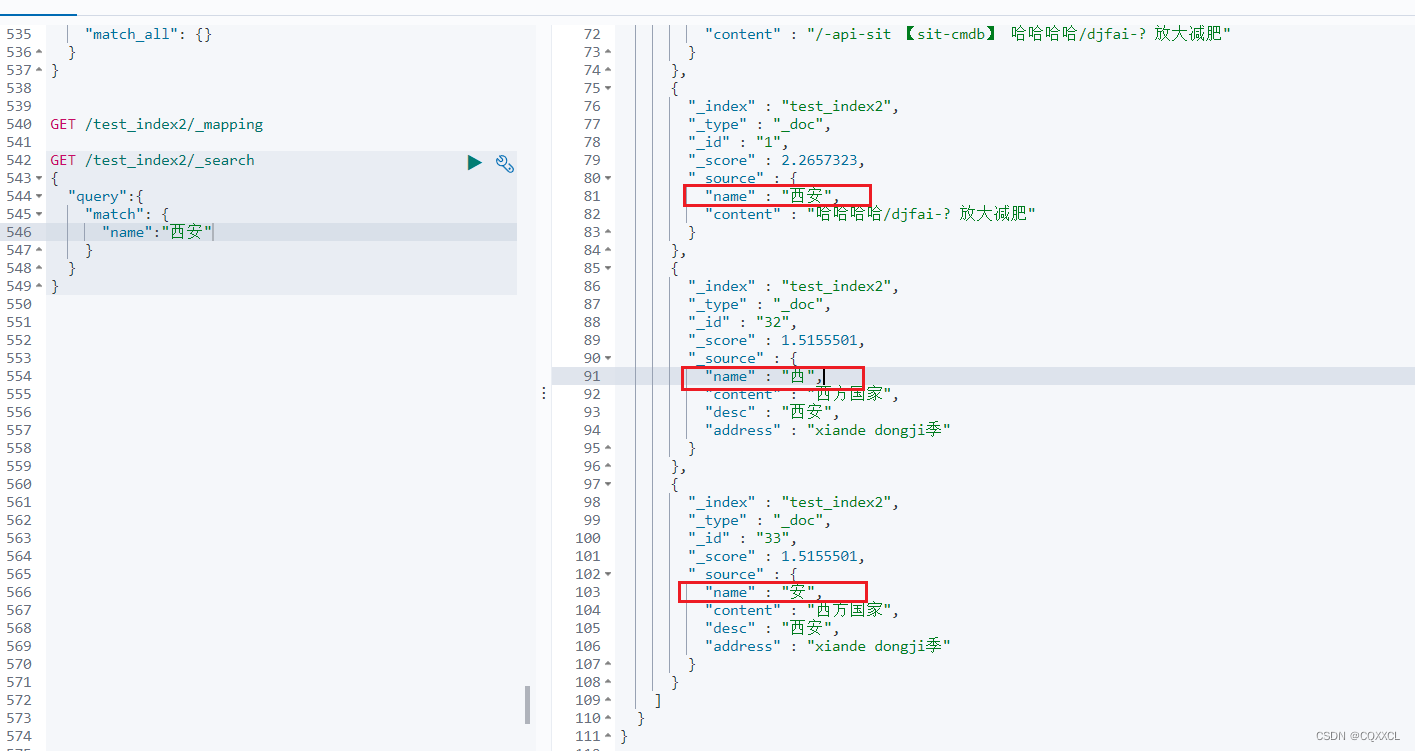Click the "desc" : "西安" line at line 93
Viewport: 1415px width, 751px height.
pos(772,412)
